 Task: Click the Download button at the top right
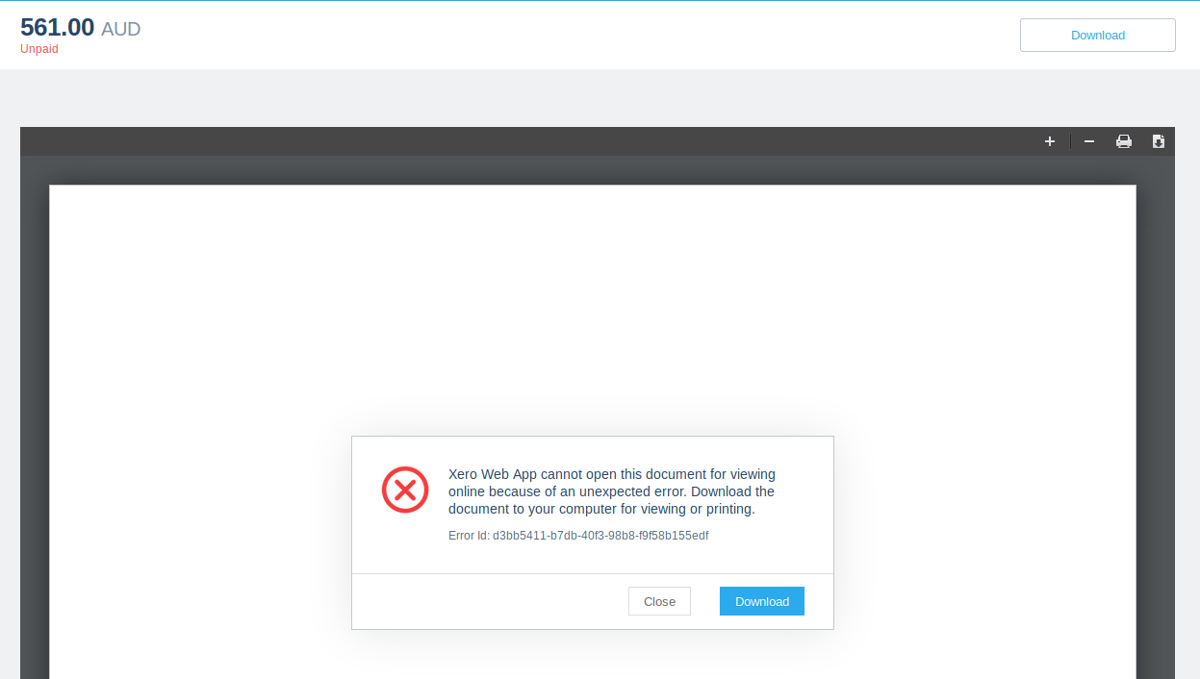point(1097,34)
